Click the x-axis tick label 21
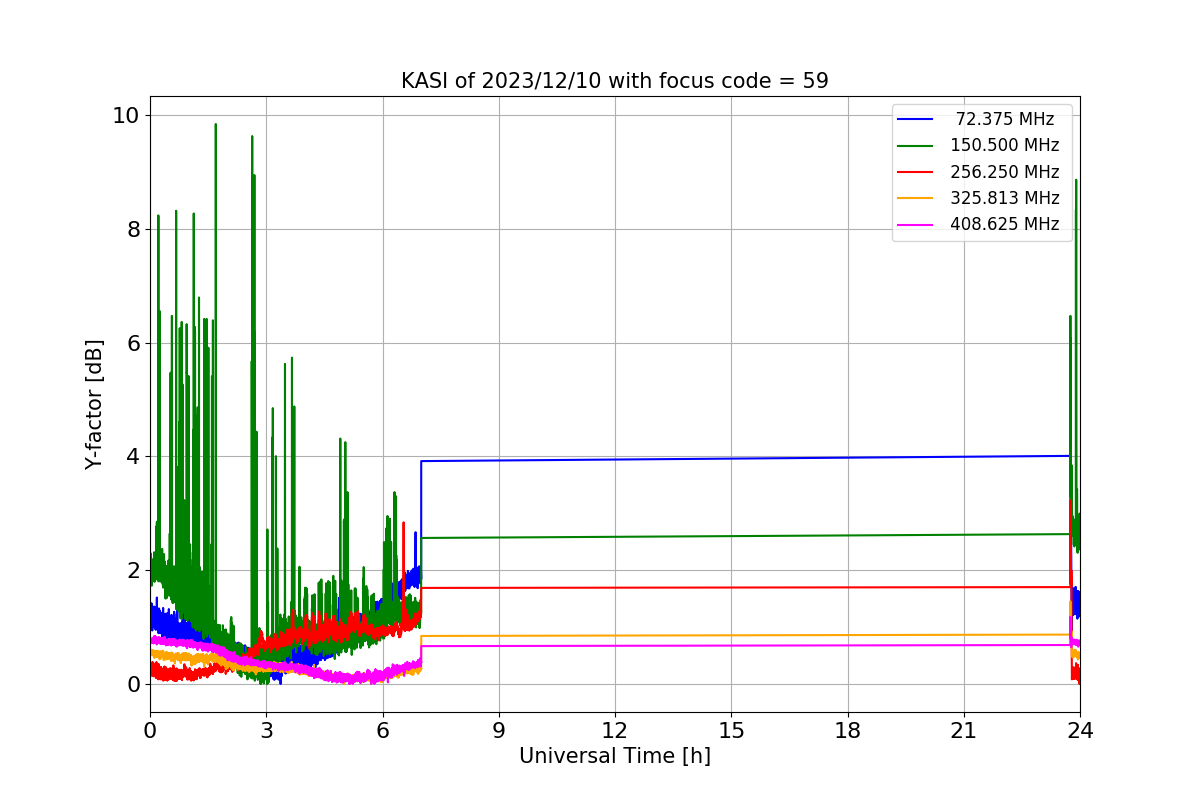The height and width of the screenshot is (800, 1200). tap(964, 731)
